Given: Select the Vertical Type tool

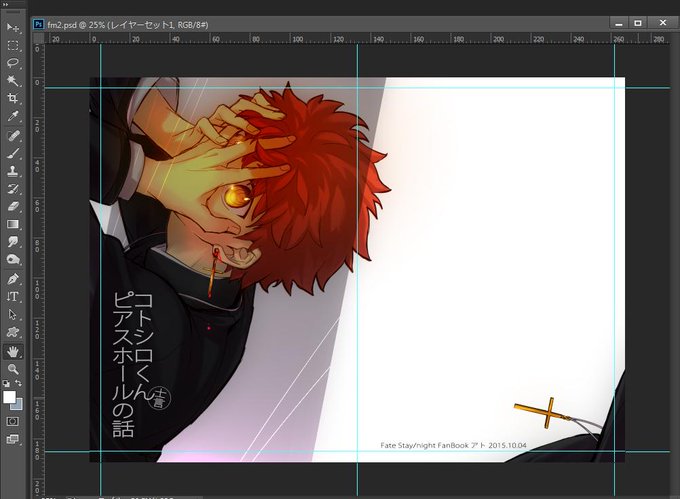Looking at the screenshot, I should tap(13, 297).
